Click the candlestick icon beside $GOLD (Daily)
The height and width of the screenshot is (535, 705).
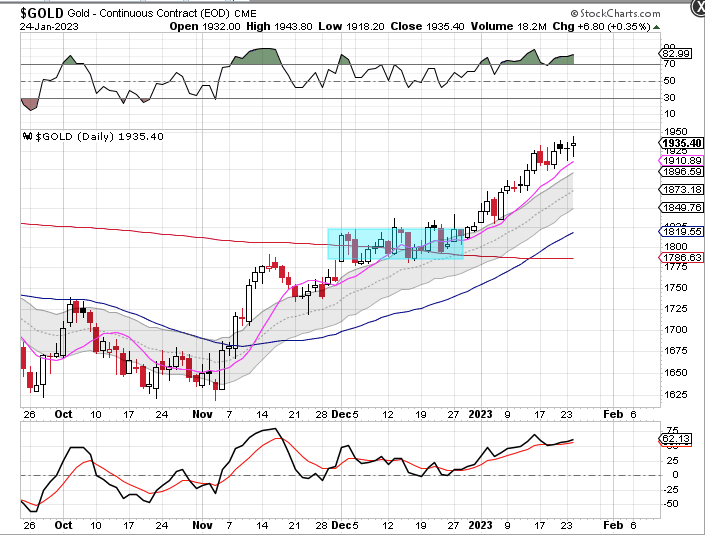26,136
